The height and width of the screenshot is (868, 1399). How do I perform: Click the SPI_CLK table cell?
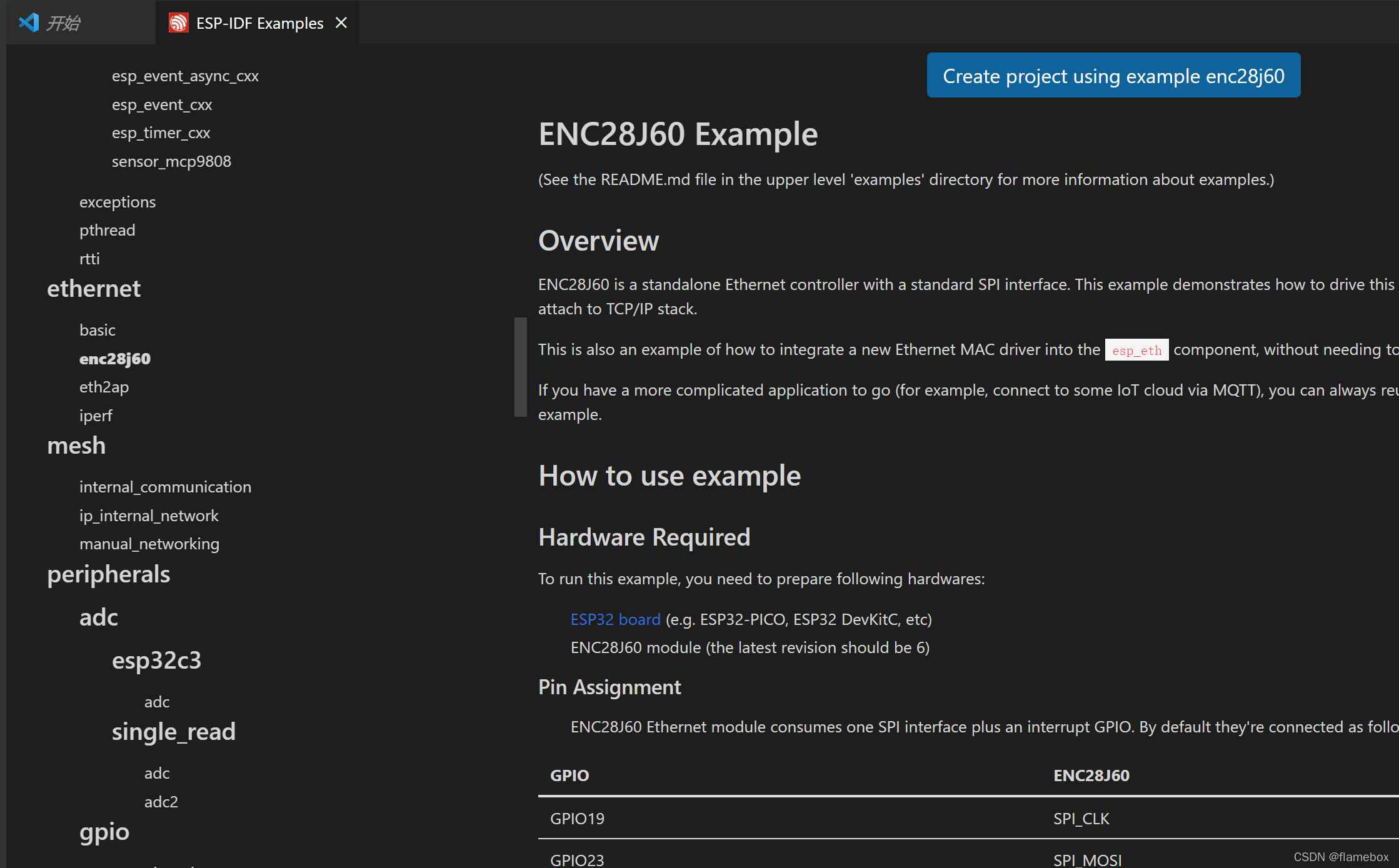coord(1081,819)
